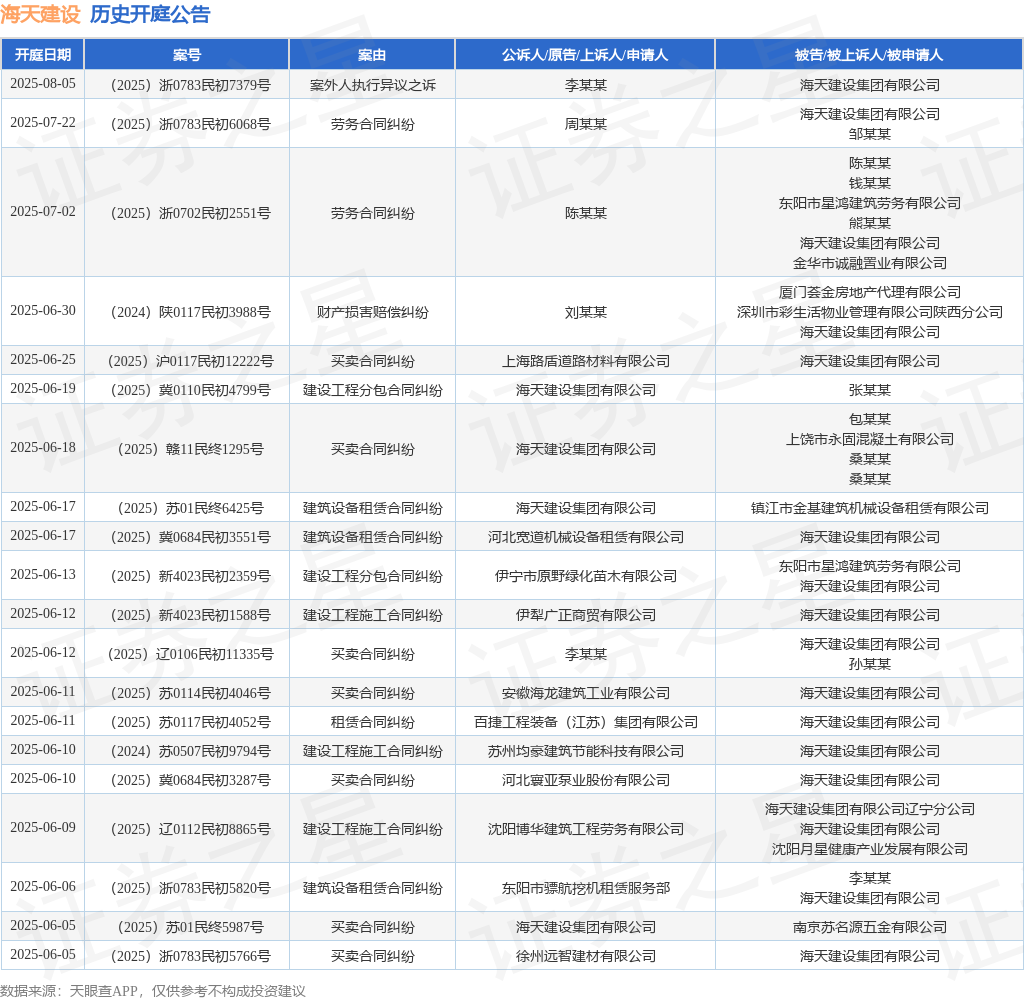Image resolution: width=1024 pixels, height=1000 pixels.
Task: Click the plaintiff "伊宁市原野绿化苗木有限公司"
Action: (x=585, y=576)
